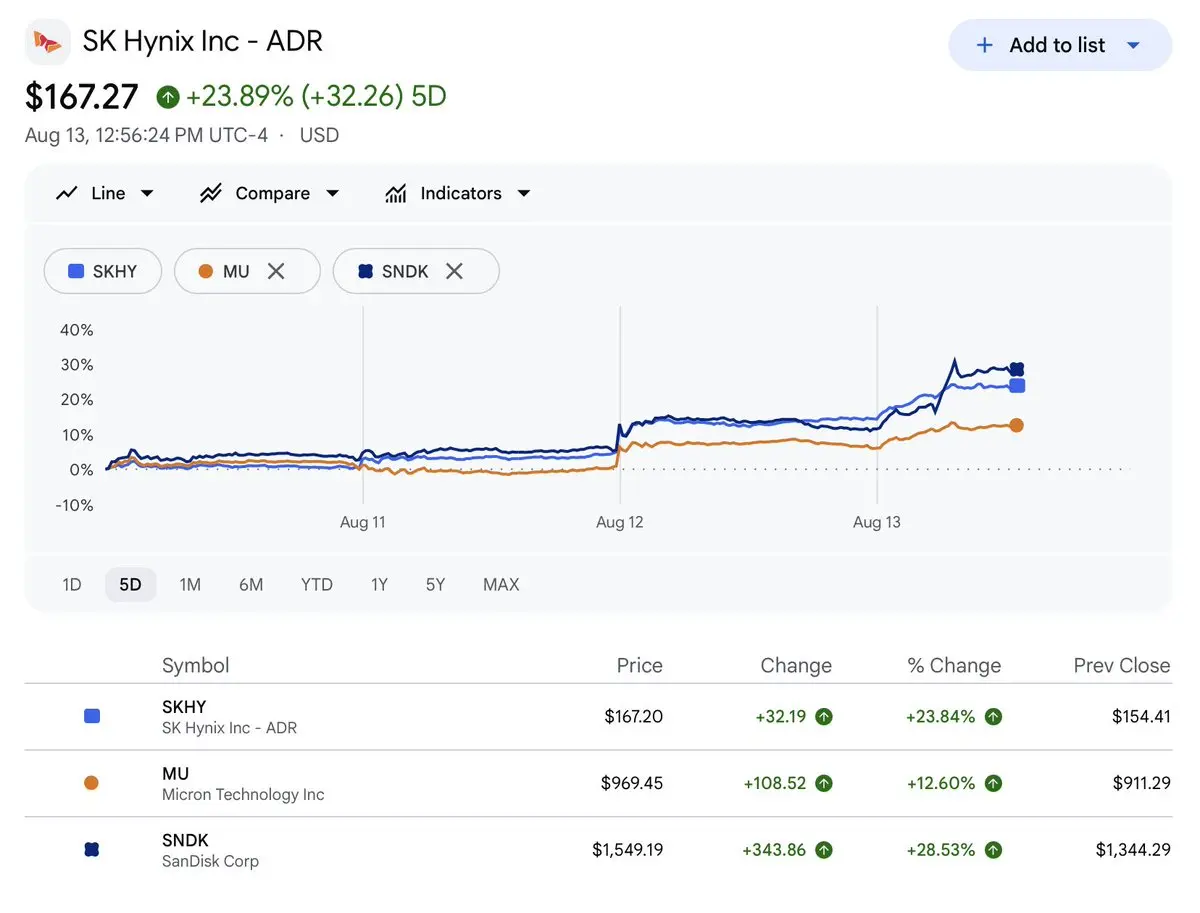Click the orange circle icon in MU row
This screenshot has height=913, width=1200.
92,783
